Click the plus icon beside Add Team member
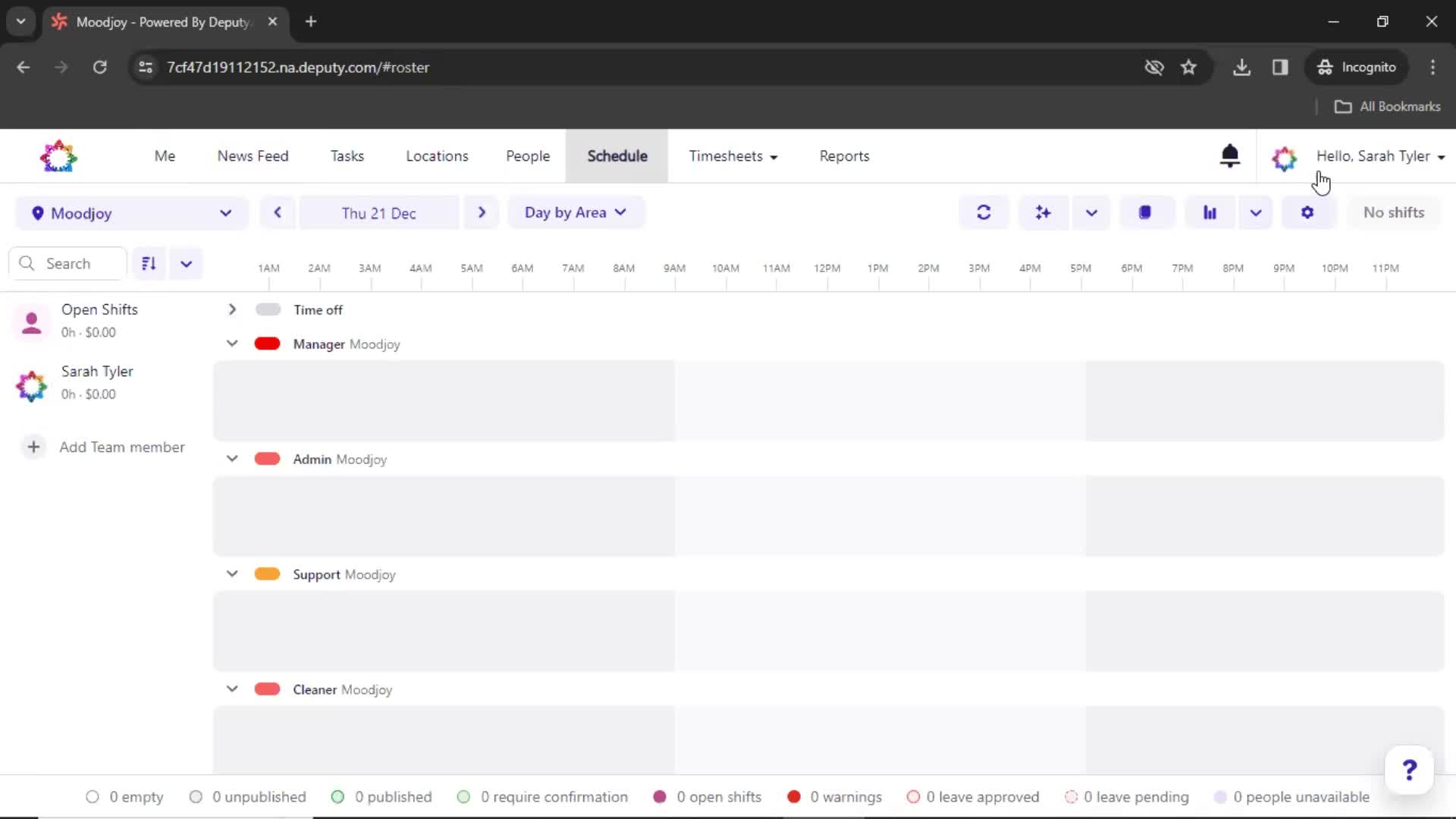1456x819 pixels. coord(33,447)
